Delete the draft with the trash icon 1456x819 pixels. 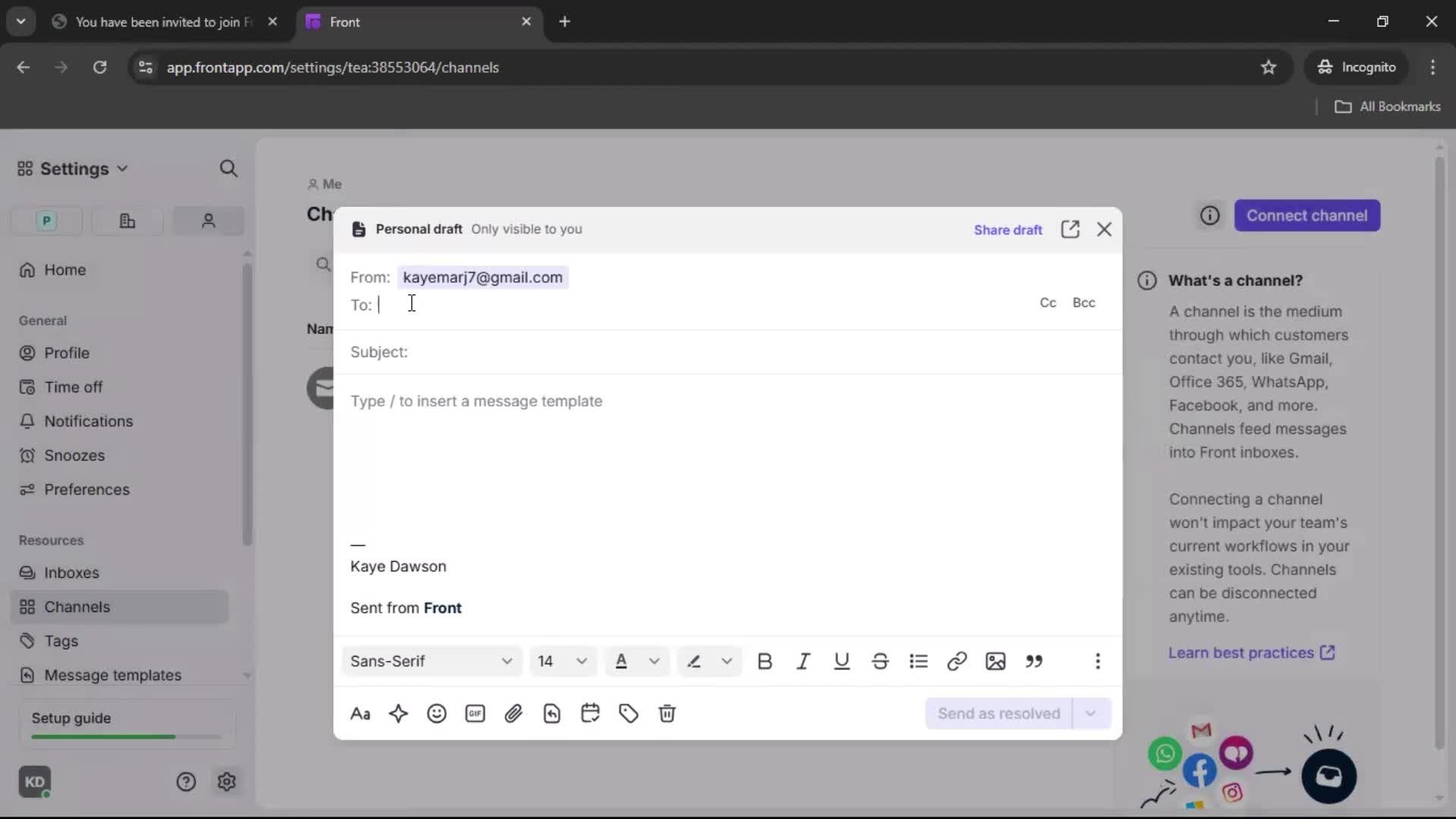pos(667,714)
